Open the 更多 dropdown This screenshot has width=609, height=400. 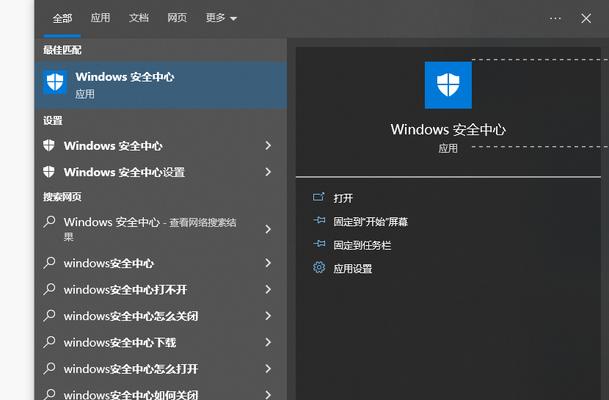coord(221,18)
